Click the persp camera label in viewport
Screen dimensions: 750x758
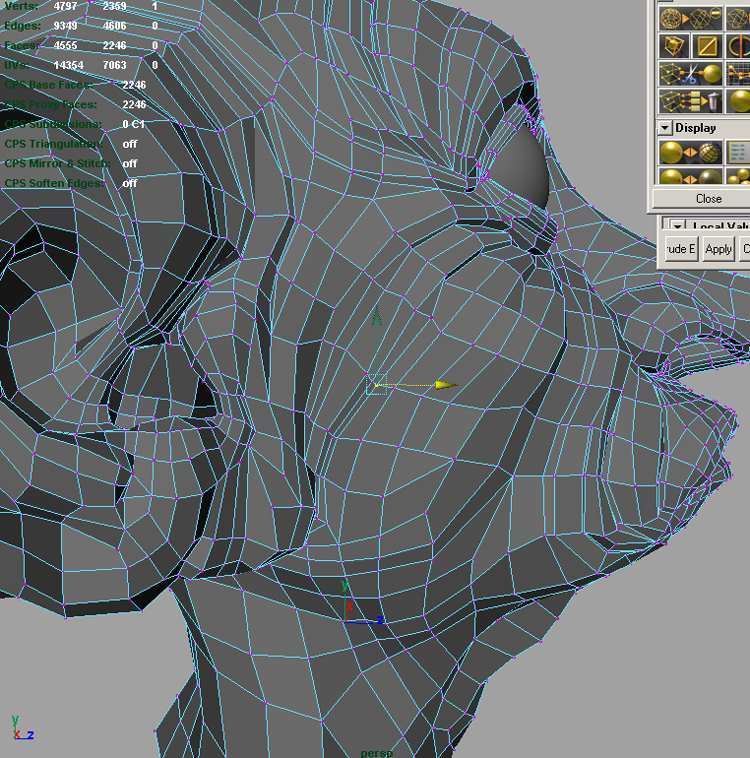click(x=376, y=752)
